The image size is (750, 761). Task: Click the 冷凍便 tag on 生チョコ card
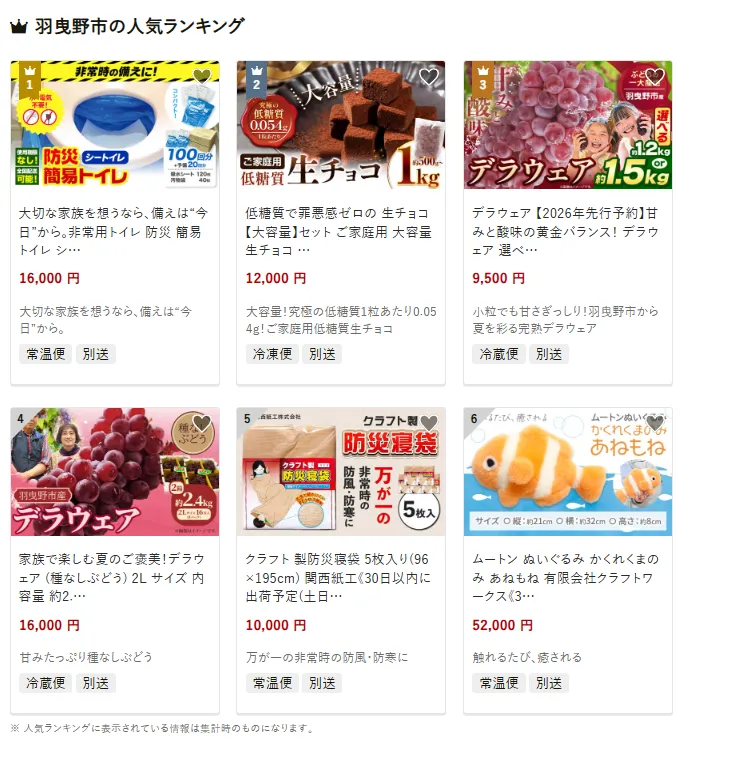tap(272, 354)
